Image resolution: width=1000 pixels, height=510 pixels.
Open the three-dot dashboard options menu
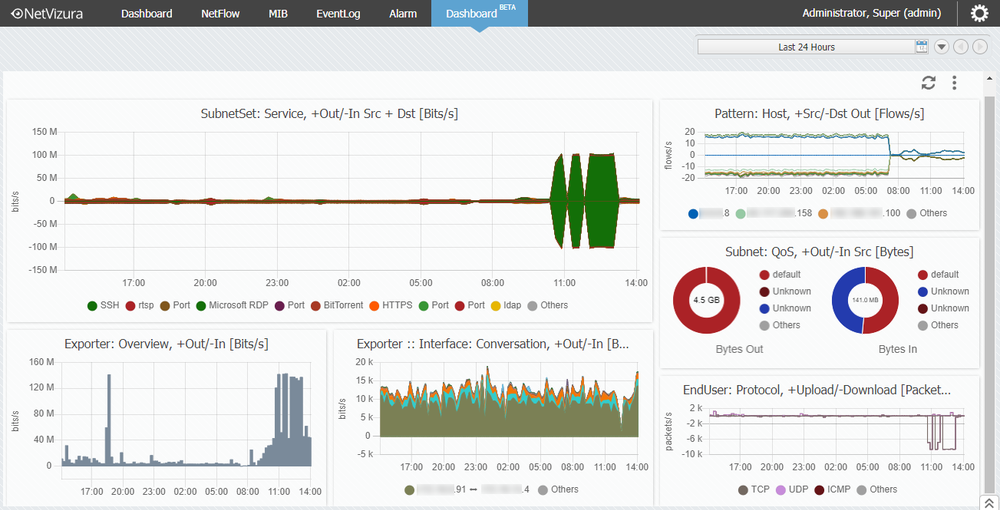tap(954, 82)
